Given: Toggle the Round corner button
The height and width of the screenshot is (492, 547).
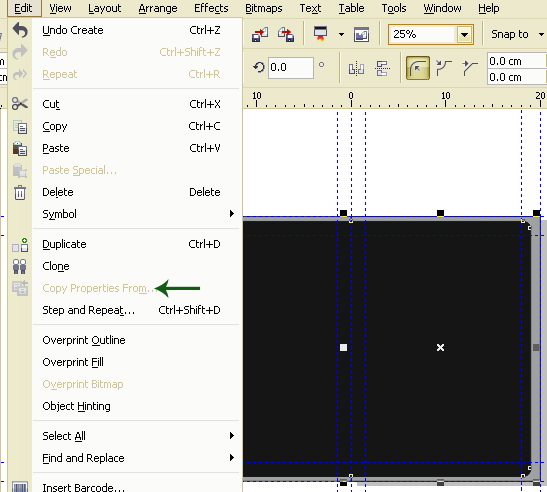Looking at the screenshot, I should (418, 68).
